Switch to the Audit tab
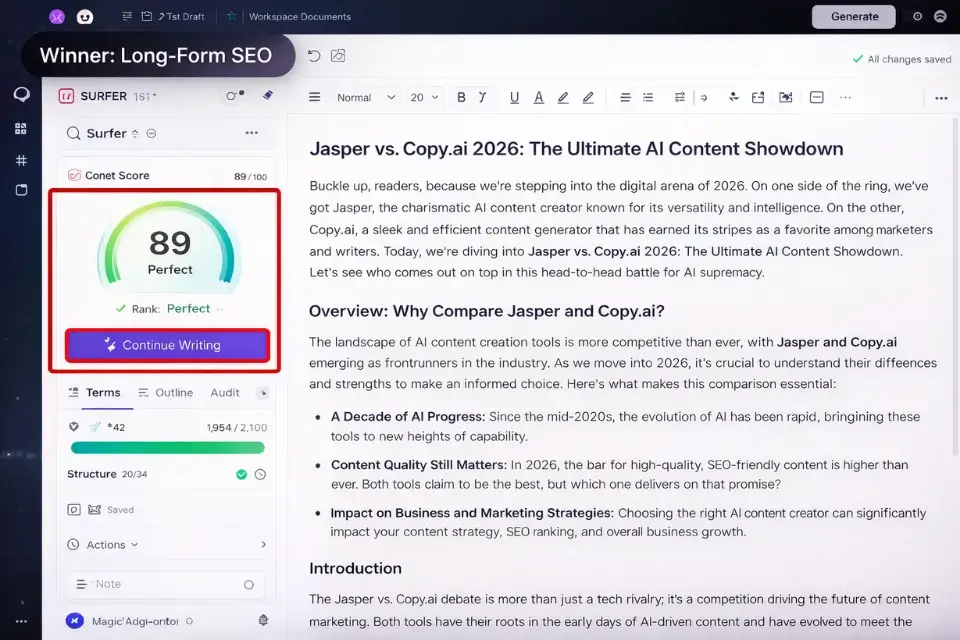The width and height of the screenshot is (960, 640). click(225, 392)
